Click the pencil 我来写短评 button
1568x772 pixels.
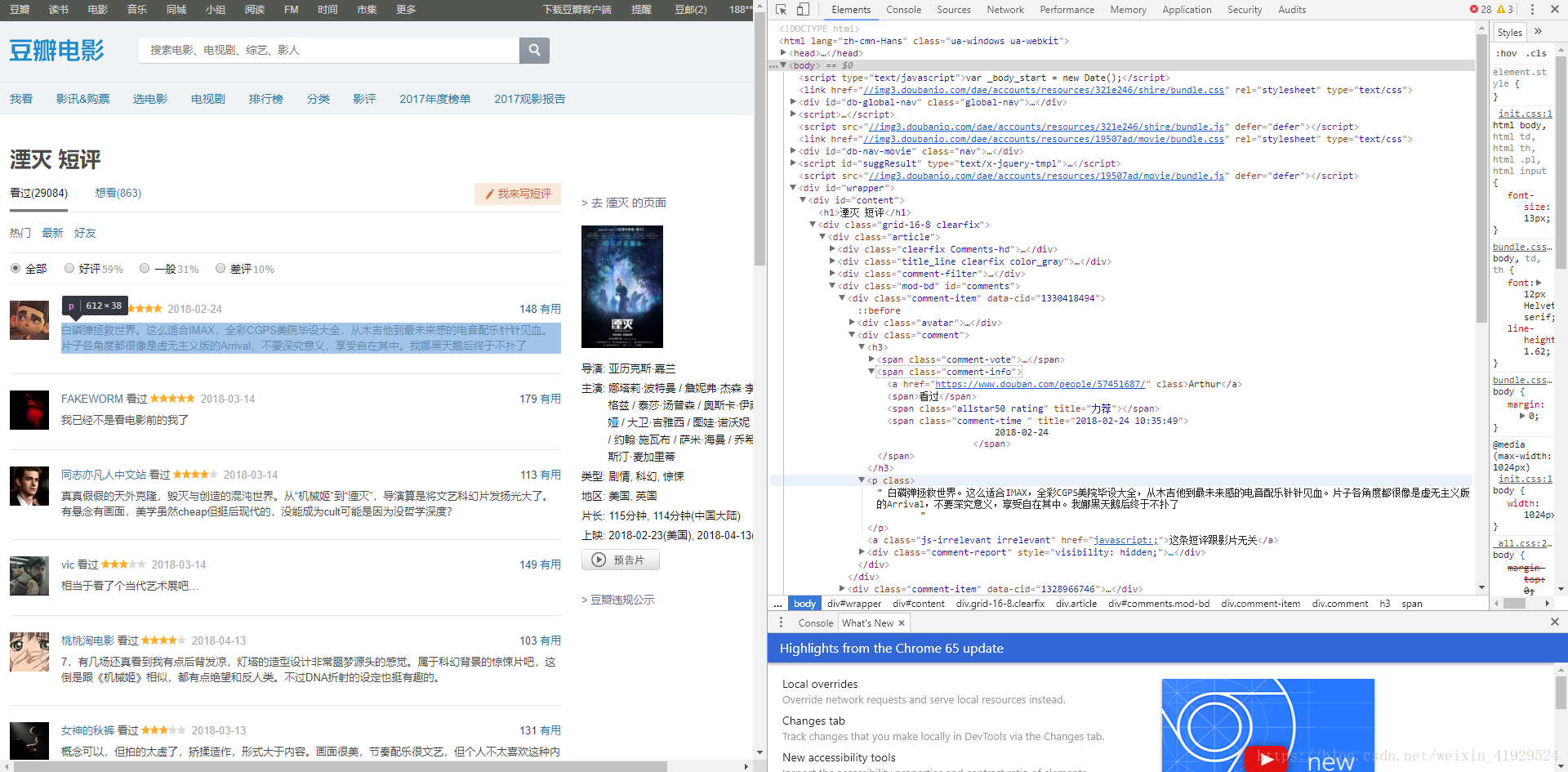coord(518,194)
